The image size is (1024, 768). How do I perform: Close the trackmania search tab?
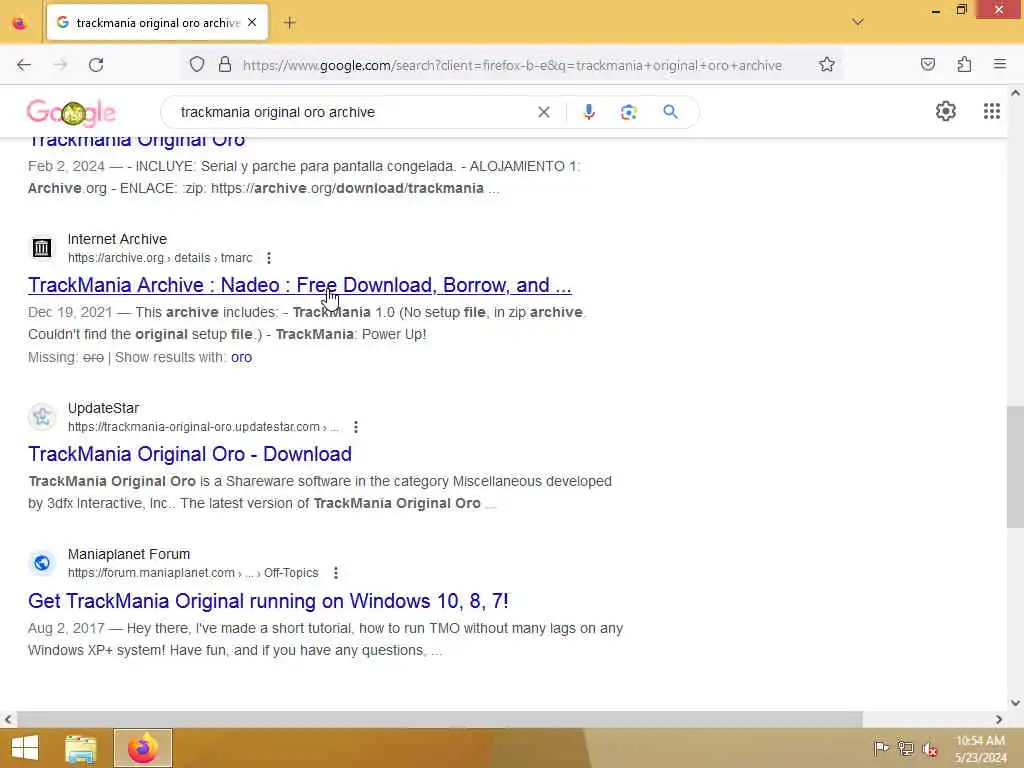252,23
